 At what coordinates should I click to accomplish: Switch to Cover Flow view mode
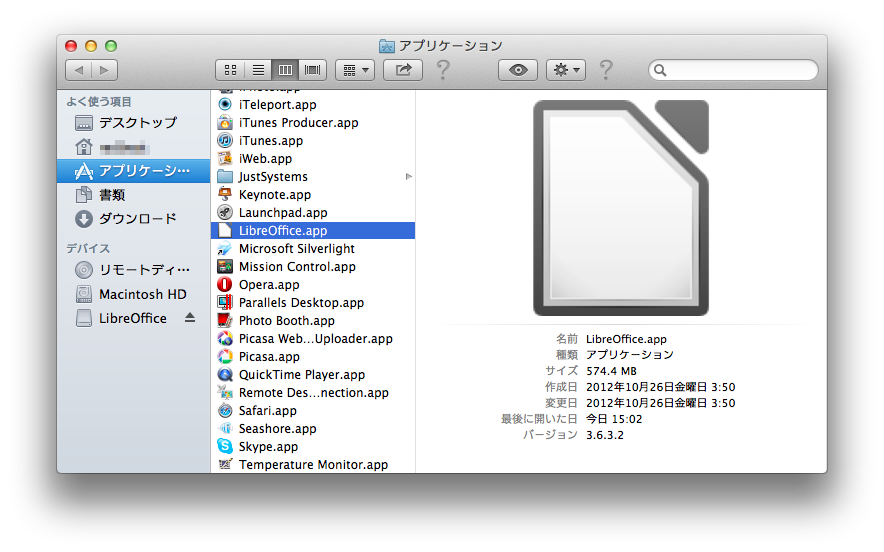[x=312, y=70]
